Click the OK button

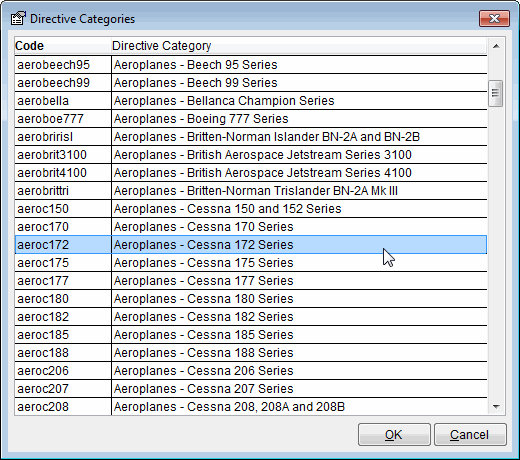[x=394, y=435]
